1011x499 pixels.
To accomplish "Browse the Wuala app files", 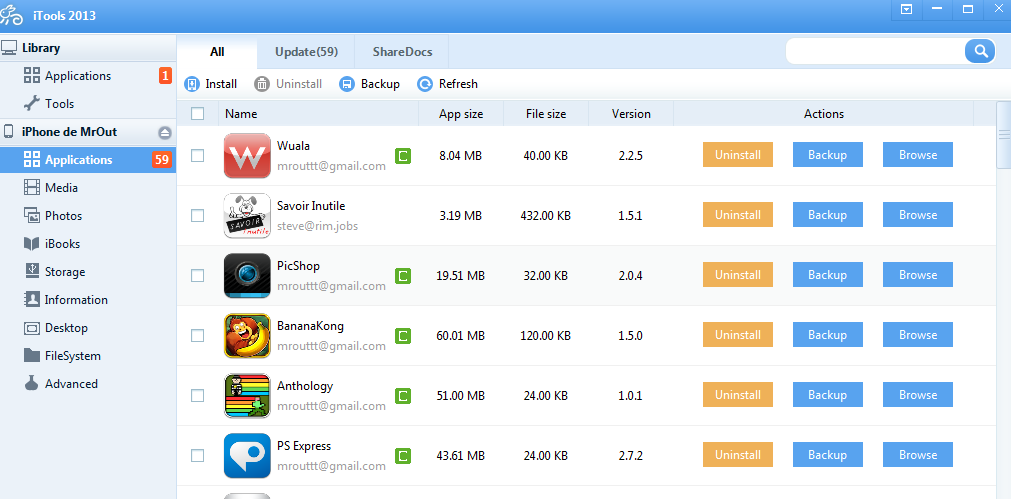I will [x=918, y=155].
